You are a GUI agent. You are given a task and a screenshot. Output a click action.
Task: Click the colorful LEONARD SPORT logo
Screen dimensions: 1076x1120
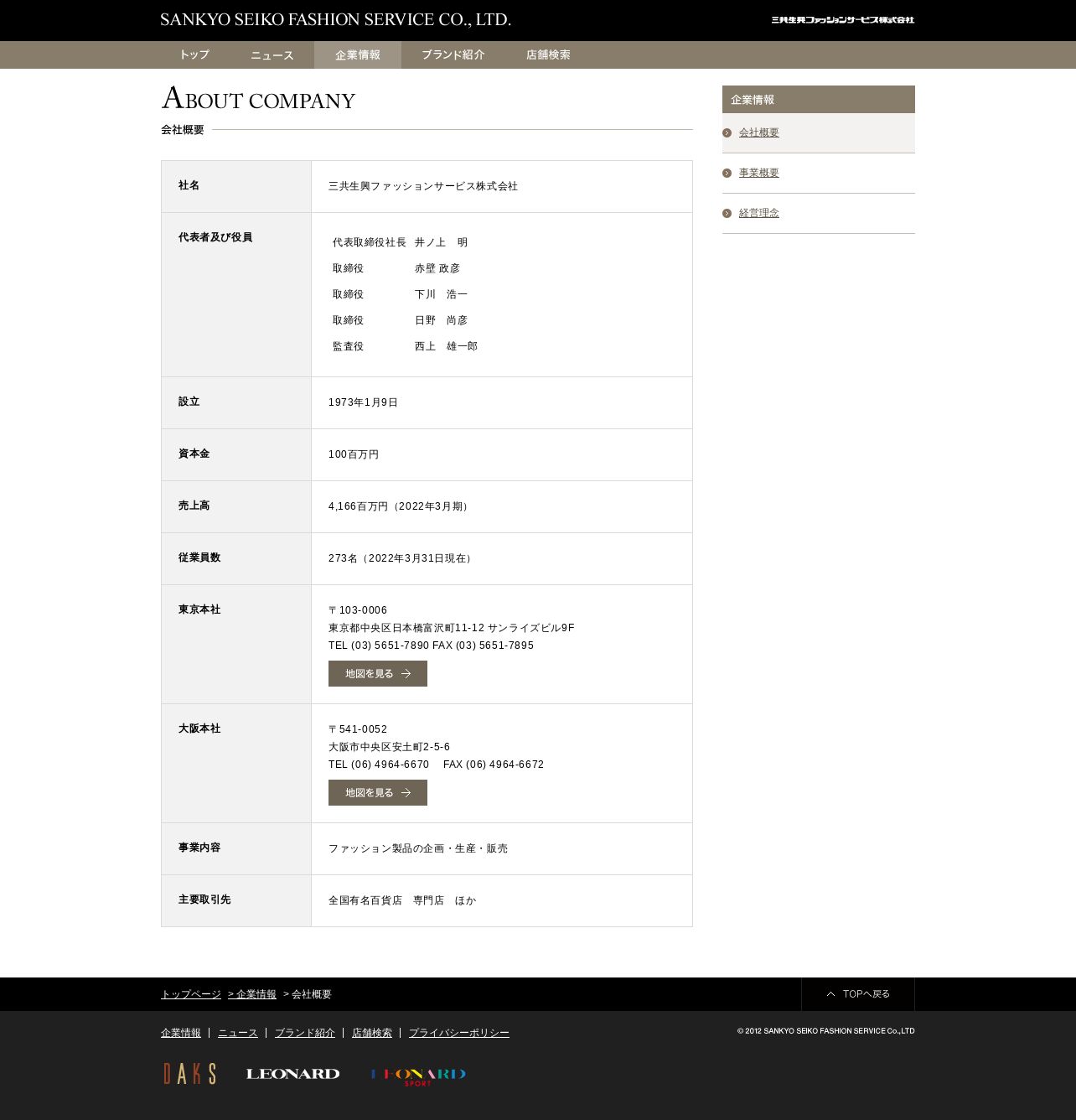(x=418, y=1076)
